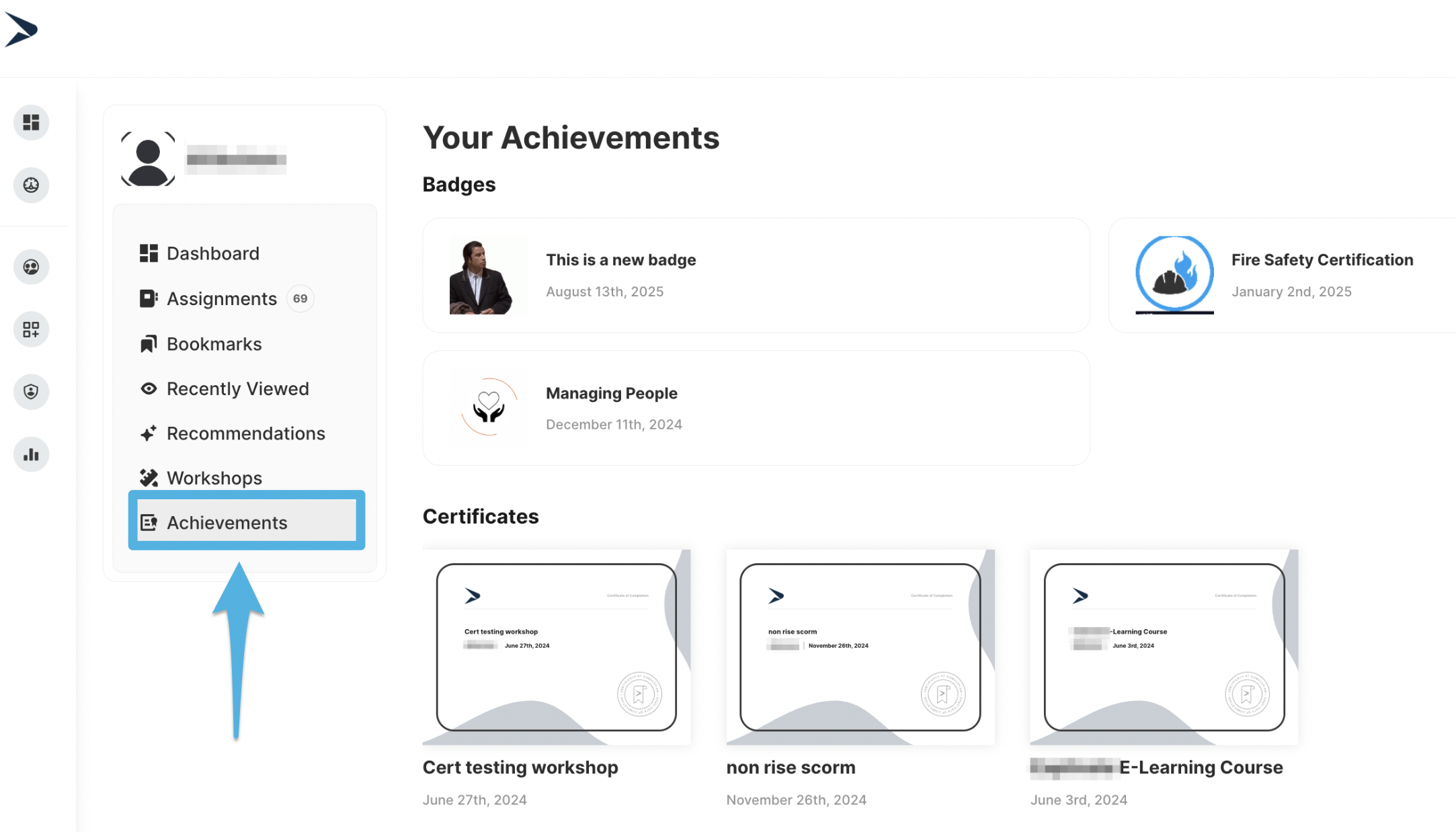Click the arrow logo in the top-left corner
The width and height of the screenshot is (1456, 832).
click(x=22, y=30)
